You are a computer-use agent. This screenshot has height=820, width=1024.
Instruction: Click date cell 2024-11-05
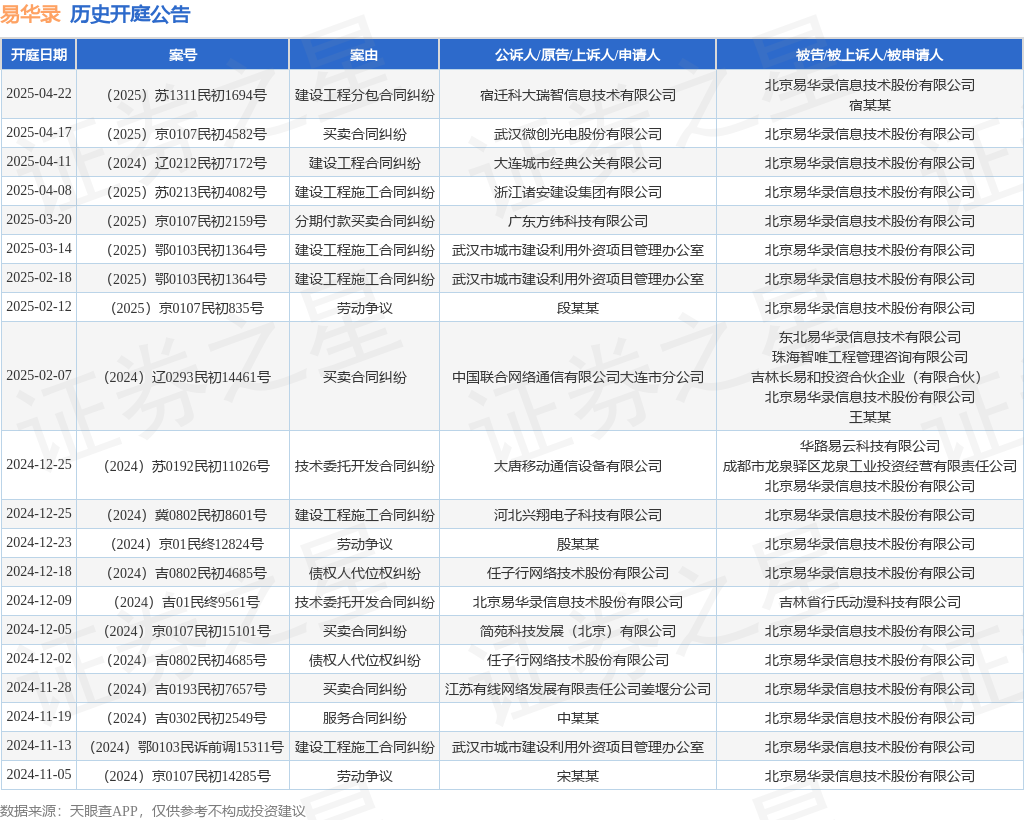point(39,774)
